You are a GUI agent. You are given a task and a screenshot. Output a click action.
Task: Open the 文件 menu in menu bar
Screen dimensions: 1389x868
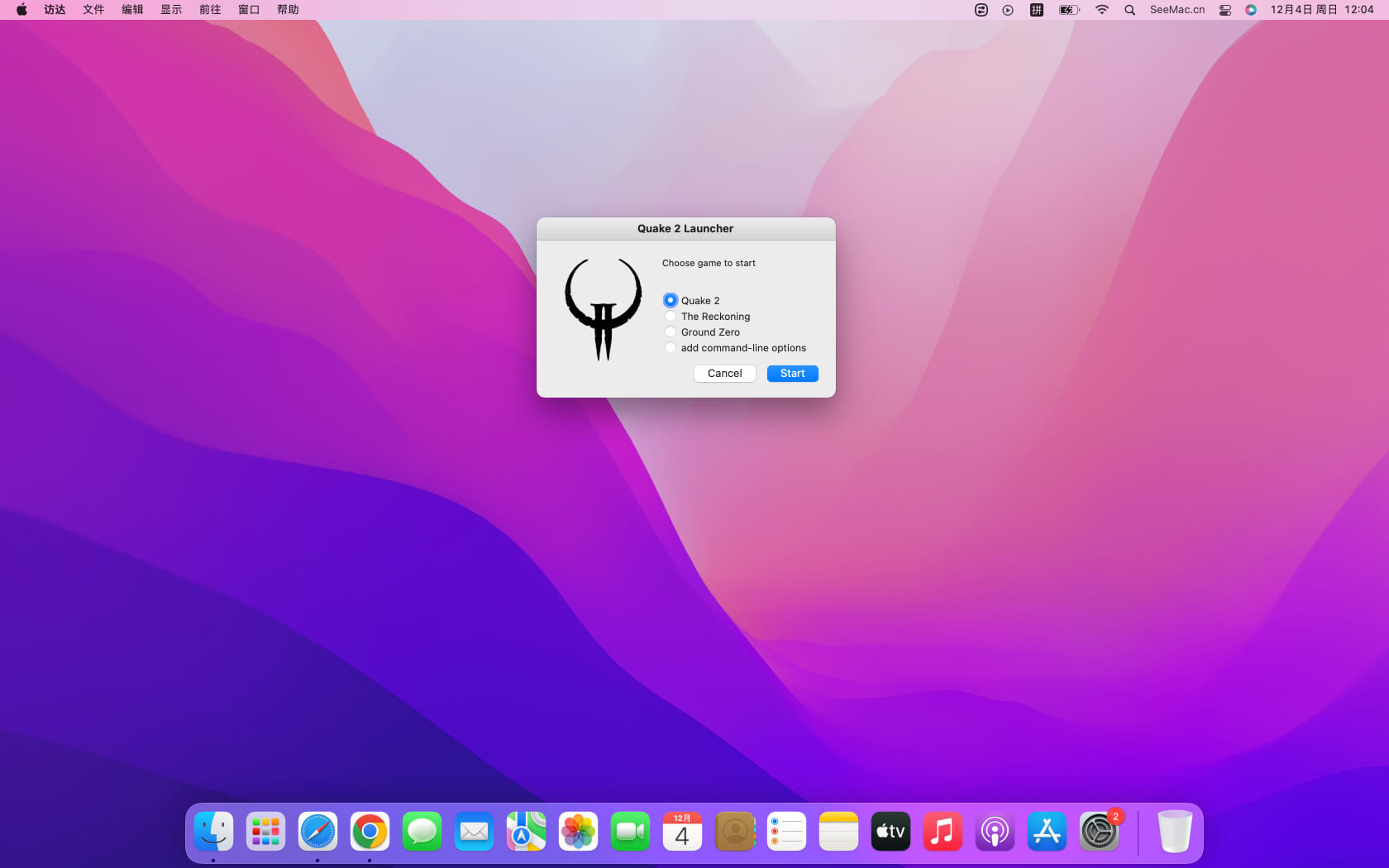point(93,10)
